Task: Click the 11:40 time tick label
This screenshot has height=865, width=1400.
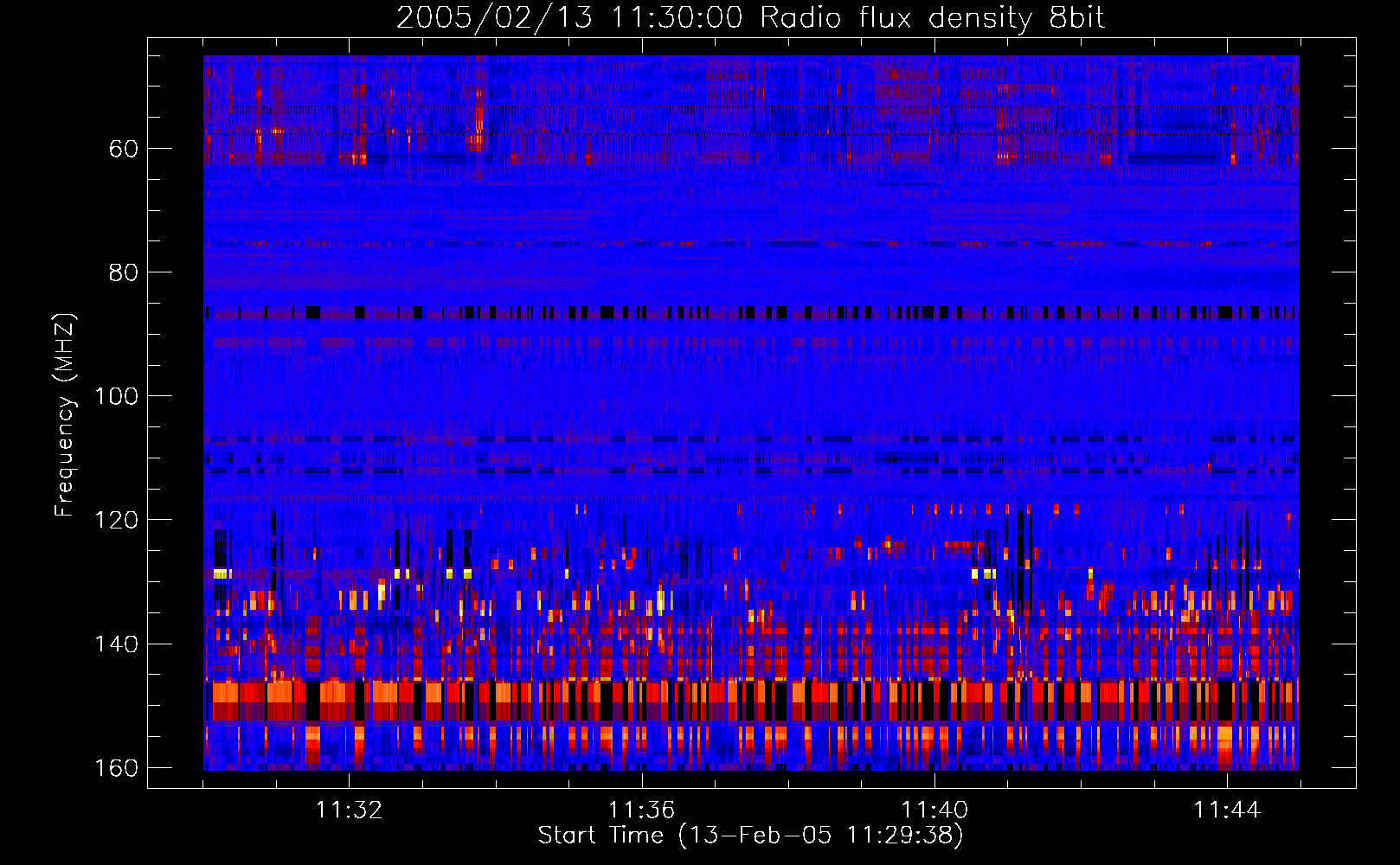Action: (934, 811)
